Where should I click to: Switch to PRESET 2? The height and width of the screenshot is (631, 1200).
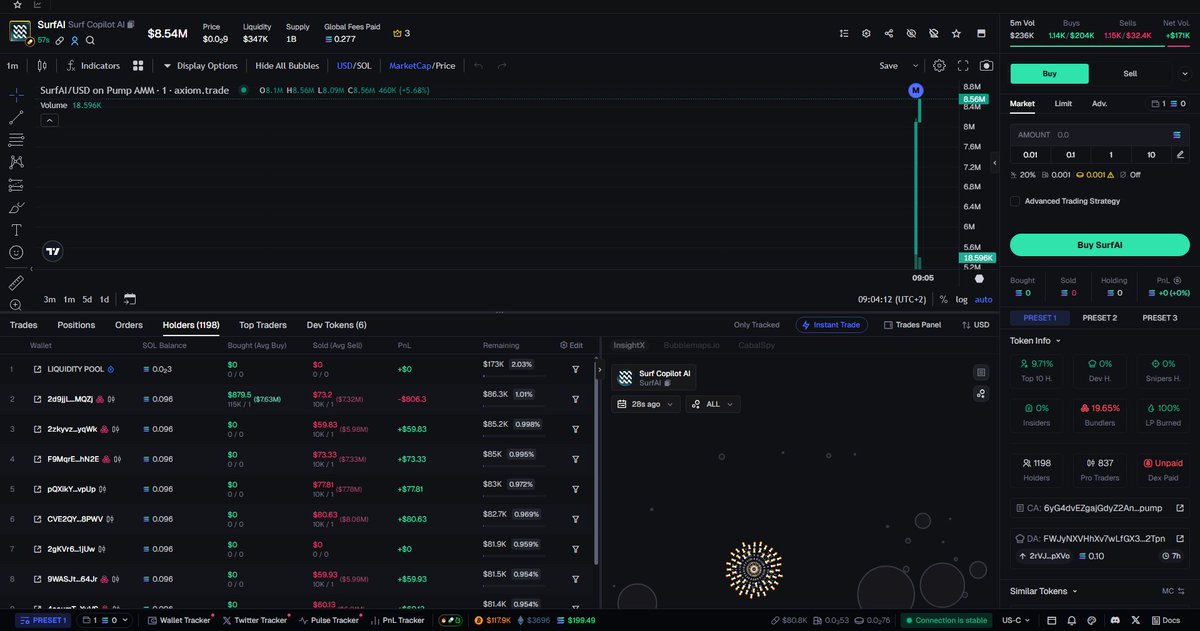(1099, 318)
